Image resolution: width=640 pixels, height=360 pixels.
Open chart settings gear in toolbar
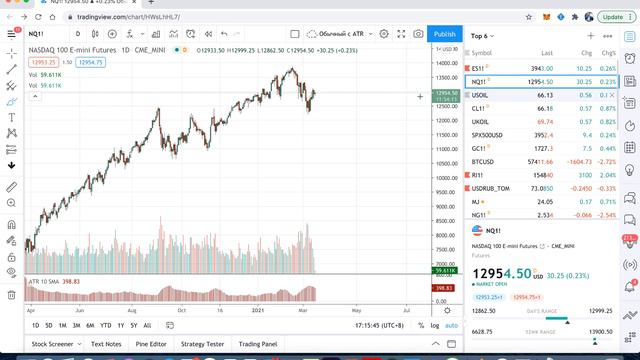coord(384,34)
